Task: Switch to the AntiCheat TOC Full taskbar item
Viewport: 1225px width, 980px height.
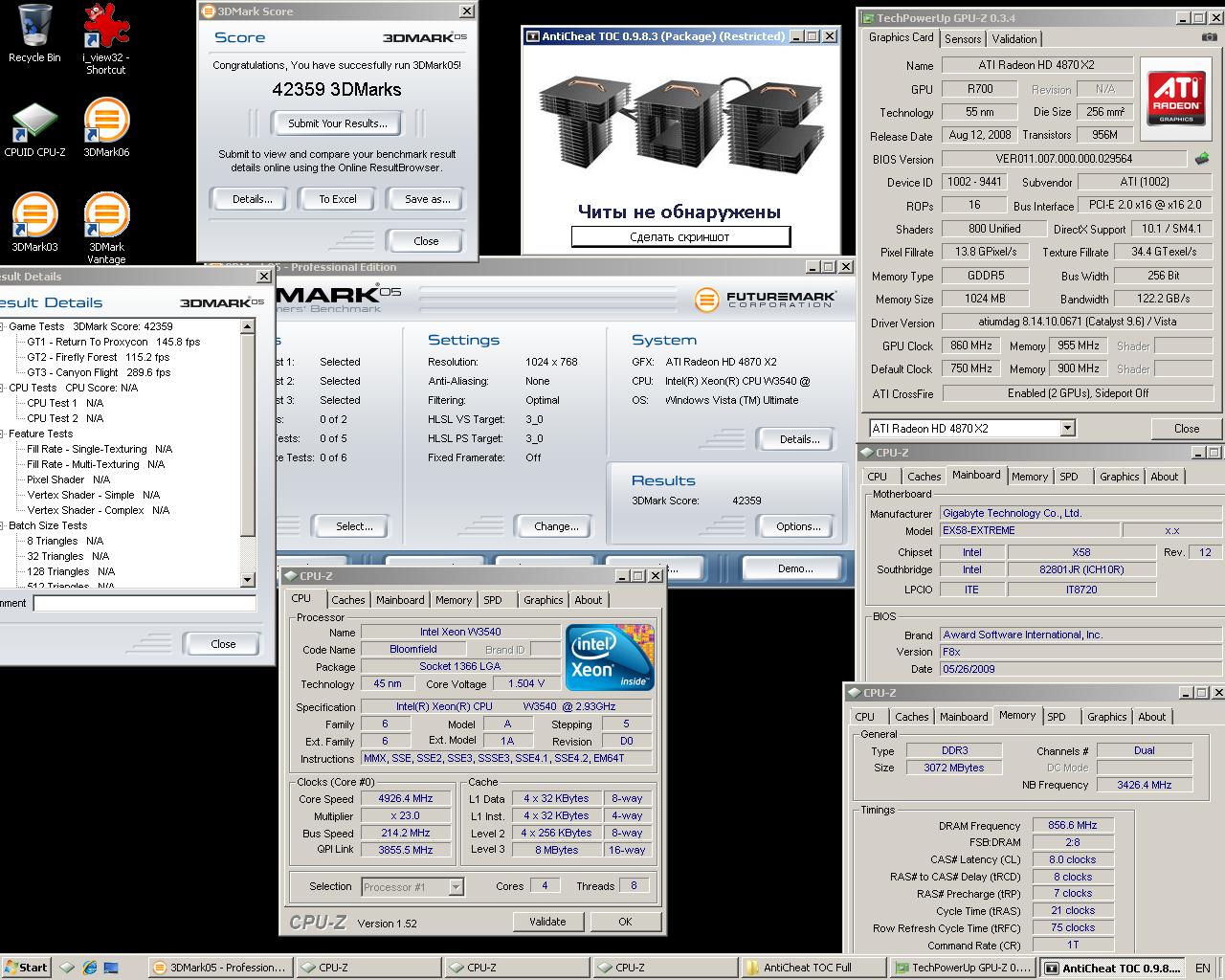Action: (x=812, y=968)
